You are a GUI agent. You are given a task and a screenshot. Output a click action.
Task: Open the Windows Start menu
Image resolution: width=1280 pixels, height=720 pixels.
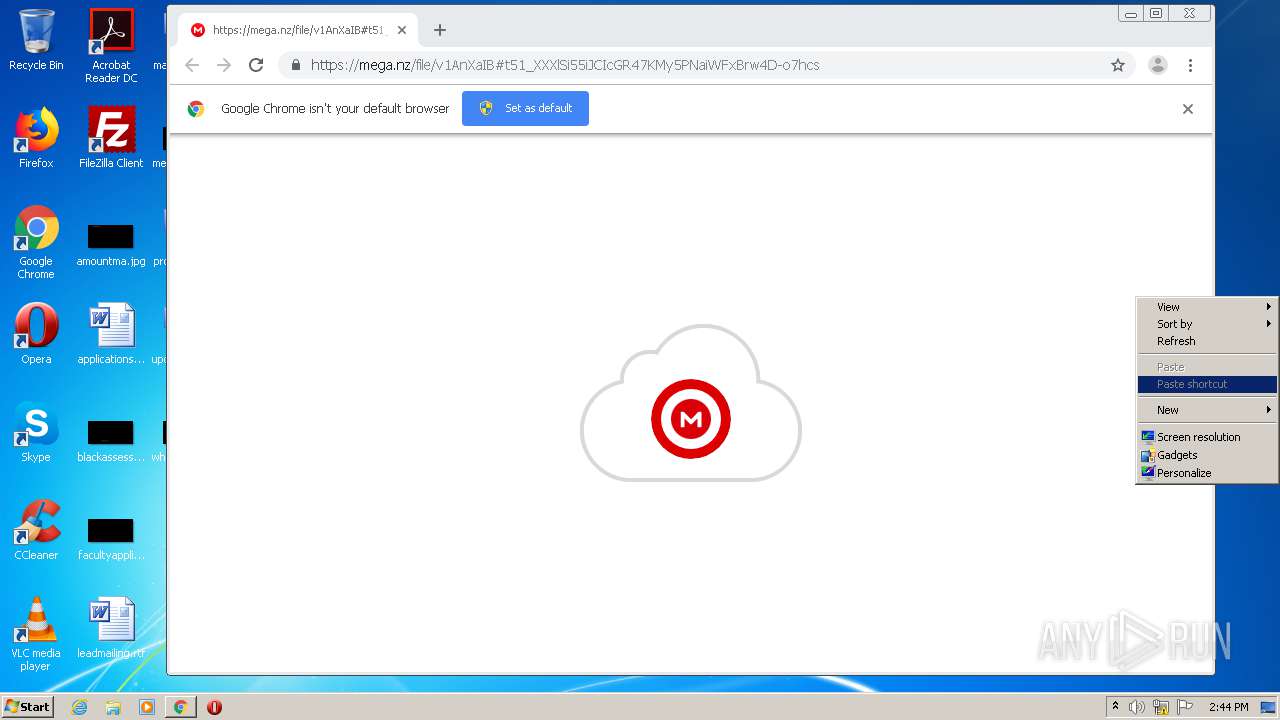(x=28, y=707)
